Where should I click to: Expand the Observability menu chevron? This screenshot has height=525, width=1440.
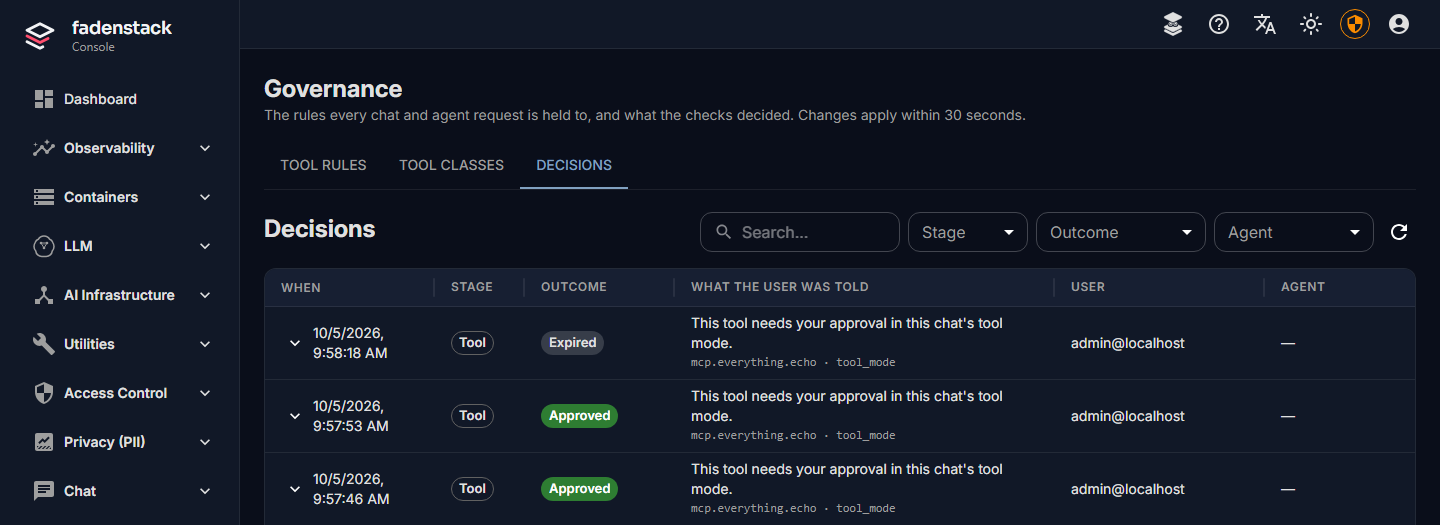(x=205, y=148)
